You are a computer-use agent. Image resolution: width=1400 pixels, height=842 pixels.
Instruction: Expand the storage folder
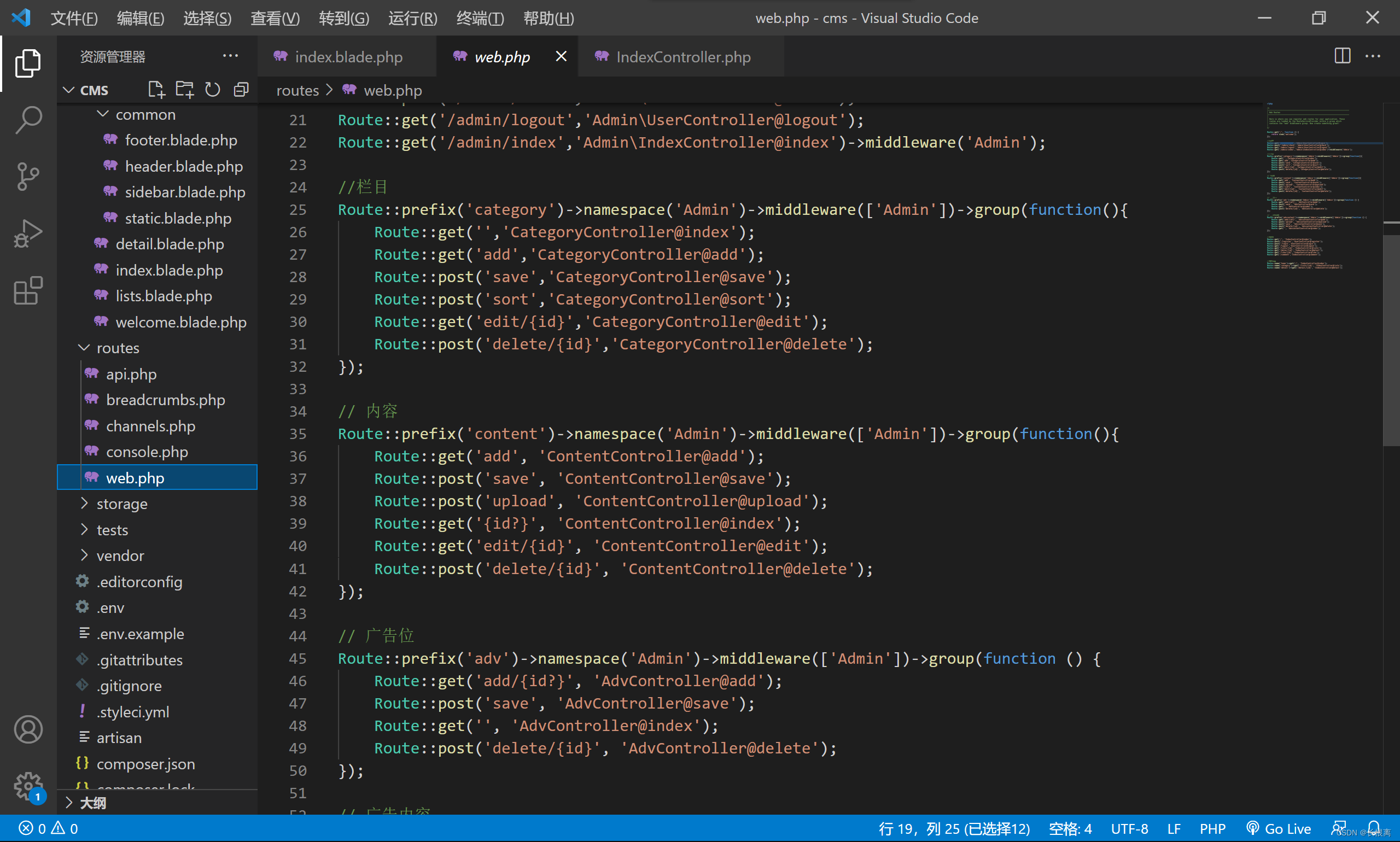[x=121, y=504]
